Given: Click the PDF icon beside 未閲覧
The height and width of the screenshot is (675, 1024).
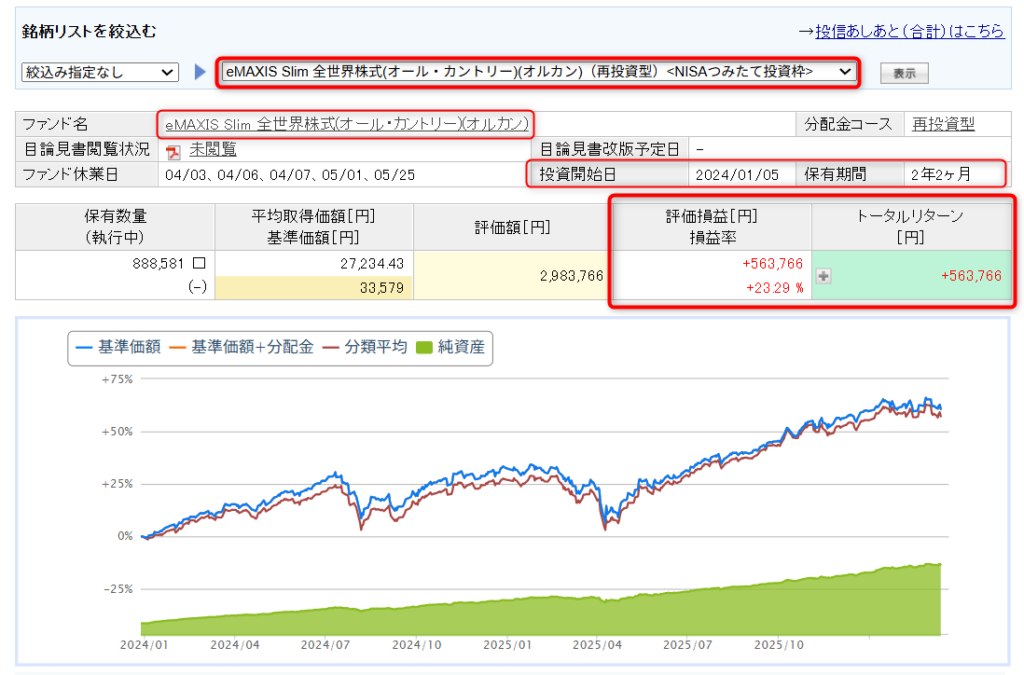Looking at the screenshot, I should coord(173,151).
